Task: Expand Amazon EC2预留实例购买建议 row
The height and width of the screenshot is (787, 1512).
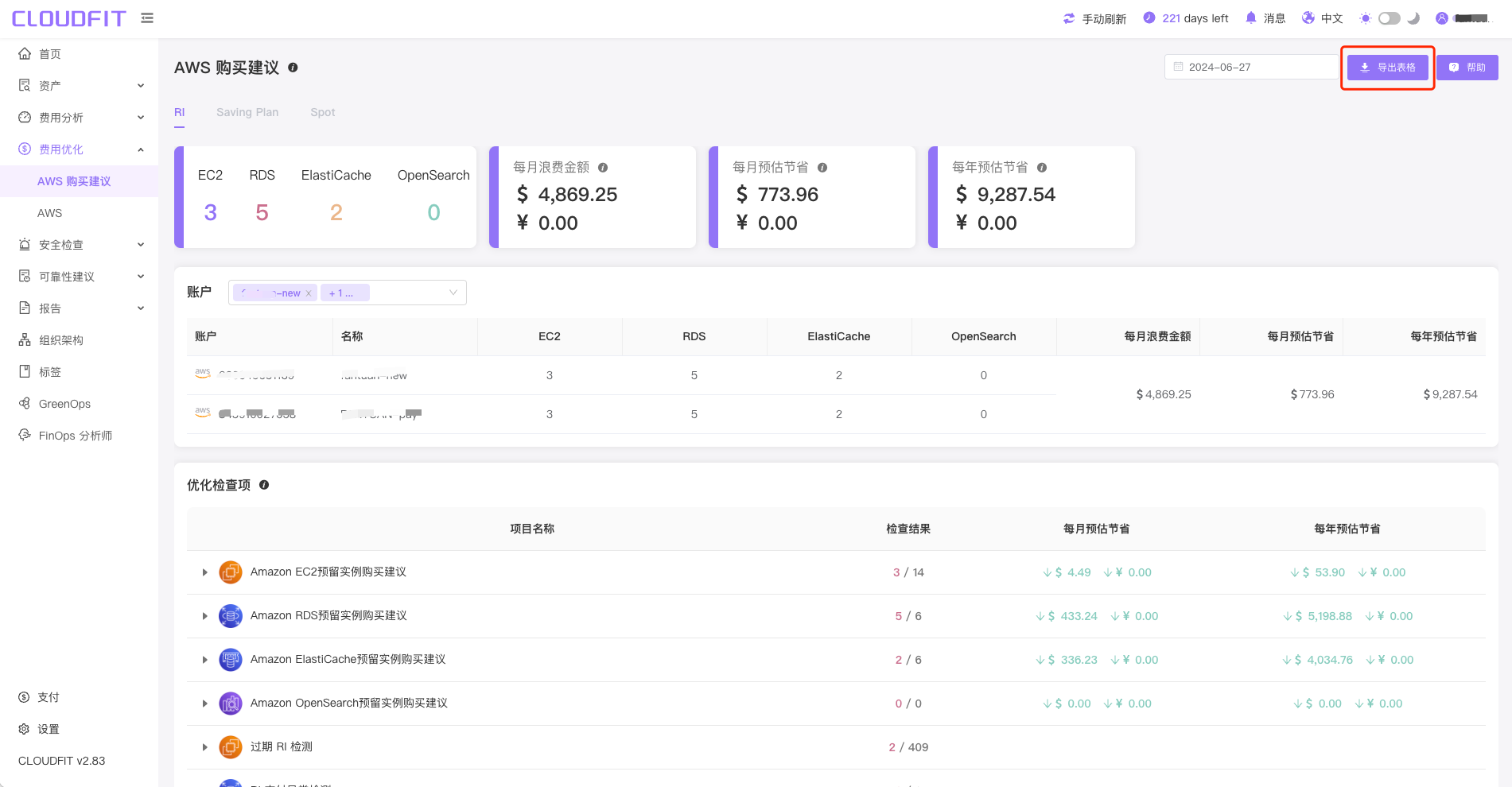Action: point(204,572)
